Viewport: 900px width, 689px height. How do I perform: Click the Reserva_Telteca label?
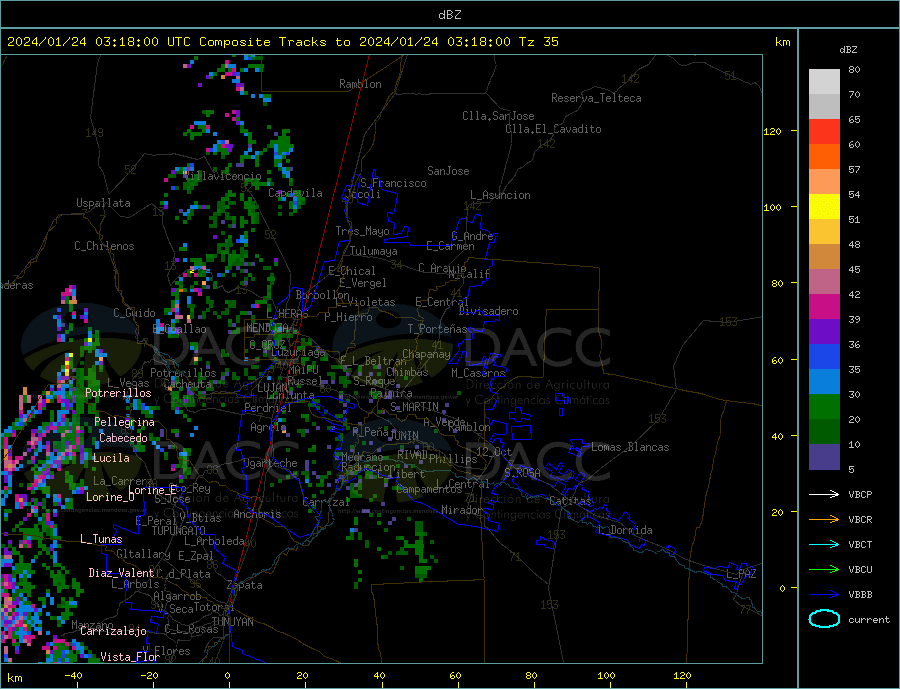(x=596, y=98)
